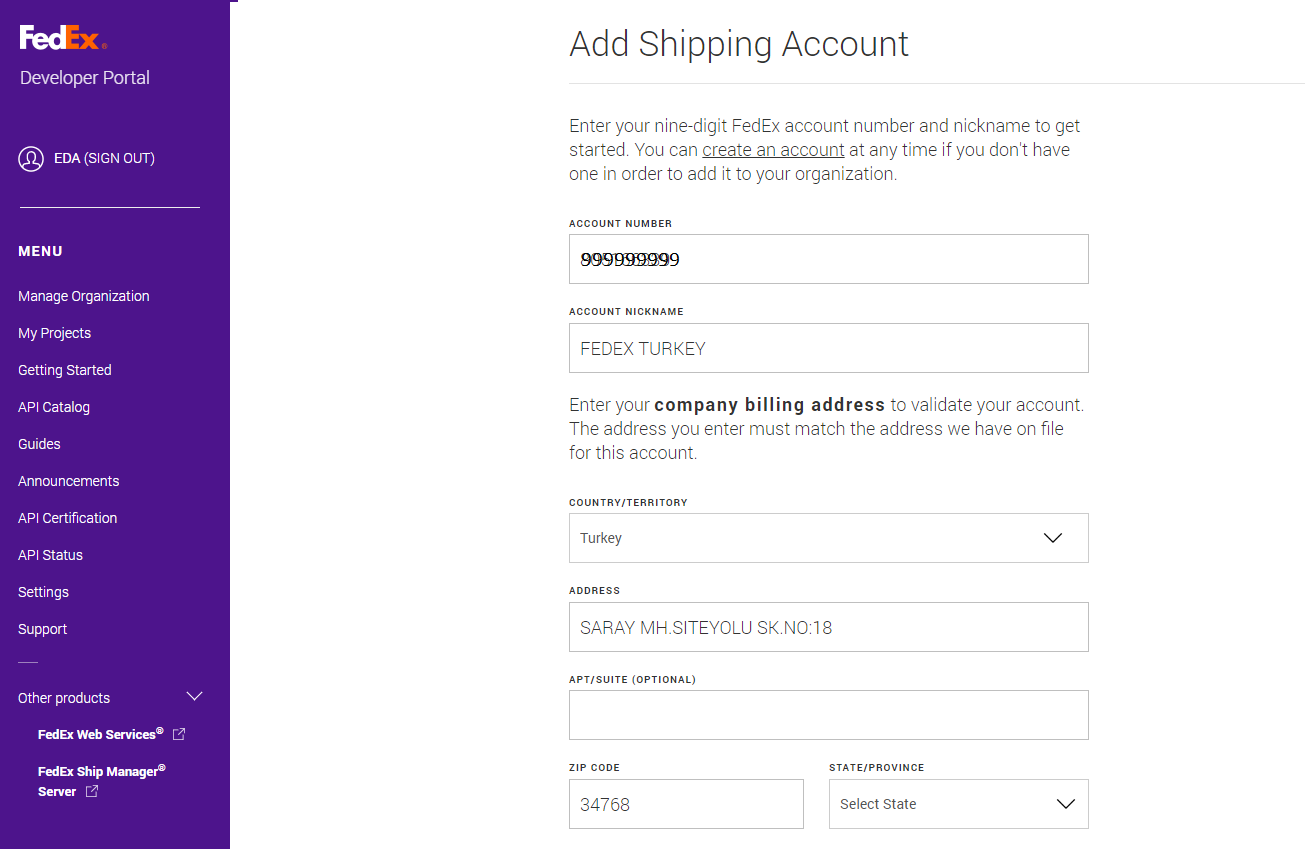View Announcements page
The width and height of the screenshot is (1305, 849).
pyautogui.click(x=69, y=481)
